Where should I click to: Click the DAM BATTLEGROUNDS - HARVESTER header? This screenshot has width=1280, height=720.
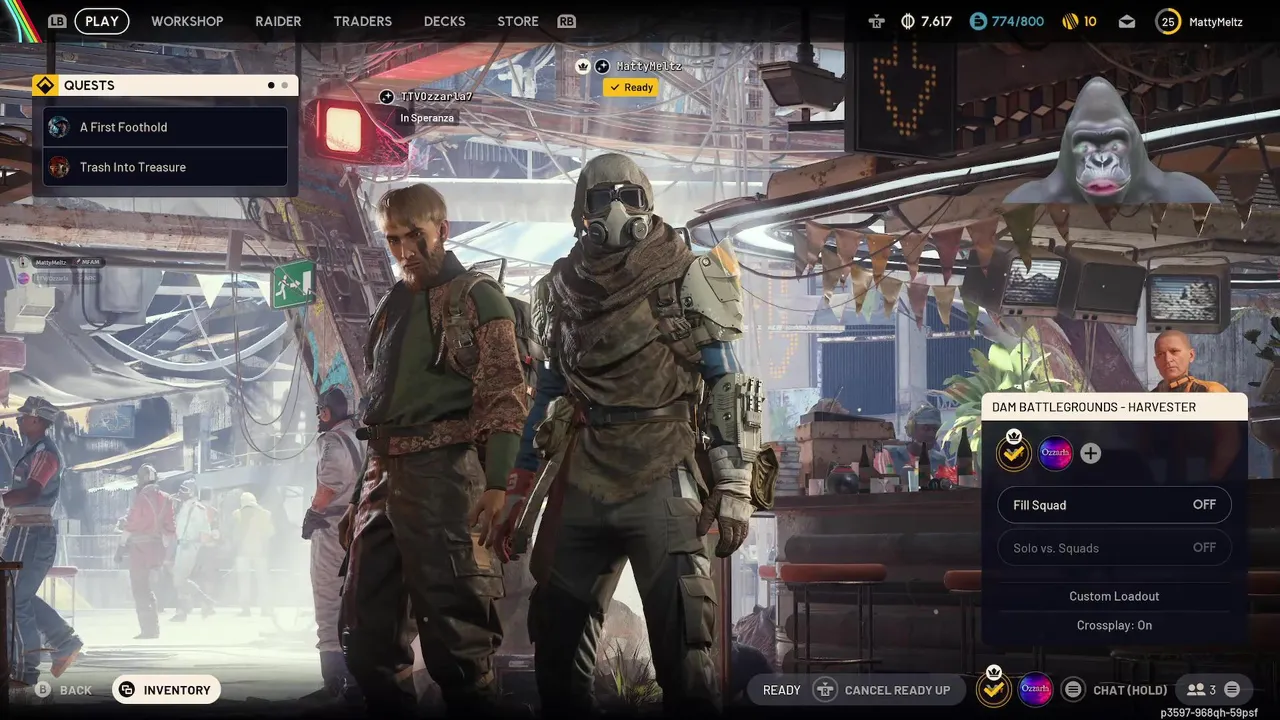[1114, 407]
